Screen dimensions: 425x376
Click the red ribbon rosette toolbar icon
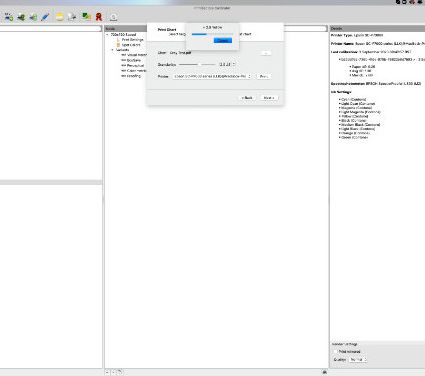[98, 17]
